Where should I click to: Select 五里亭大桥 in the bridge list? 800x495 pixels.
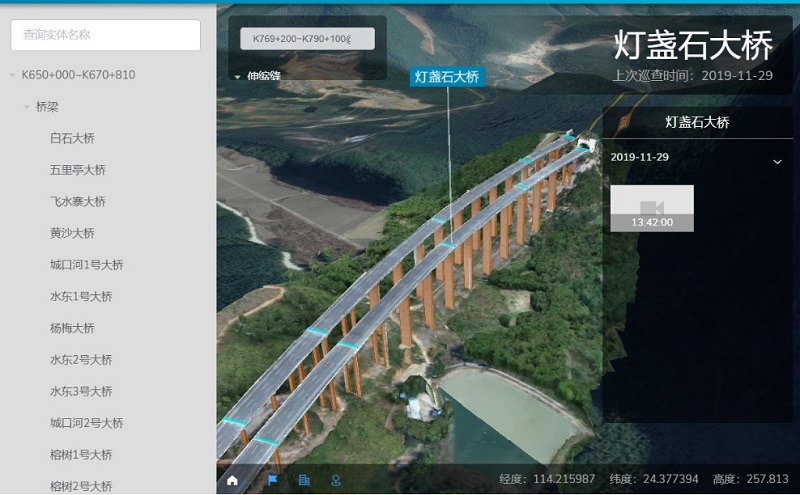(x=77, y=170)
